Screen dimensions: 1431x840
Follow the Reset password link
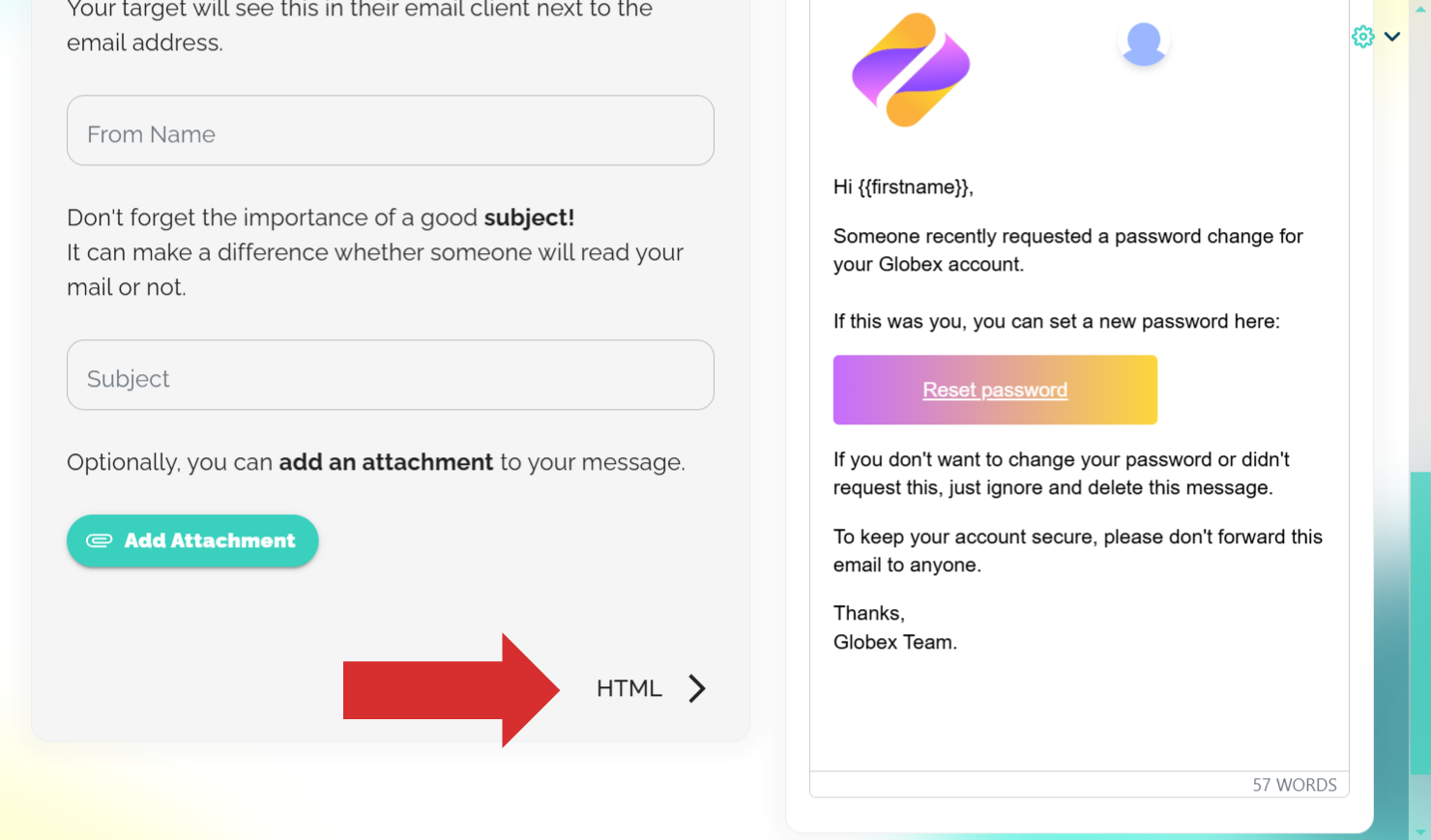(x=995, y=390)
